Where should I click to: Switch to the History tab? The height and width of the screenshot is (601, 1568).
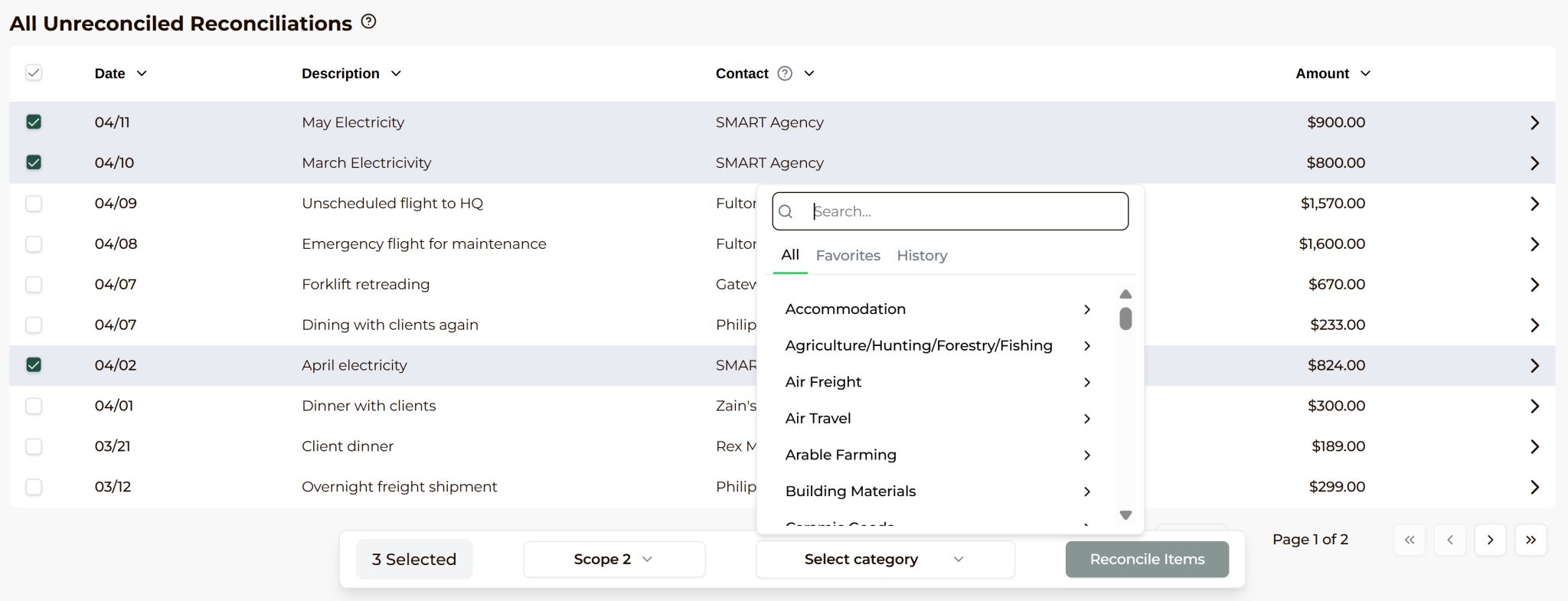(x=922, y=256)
